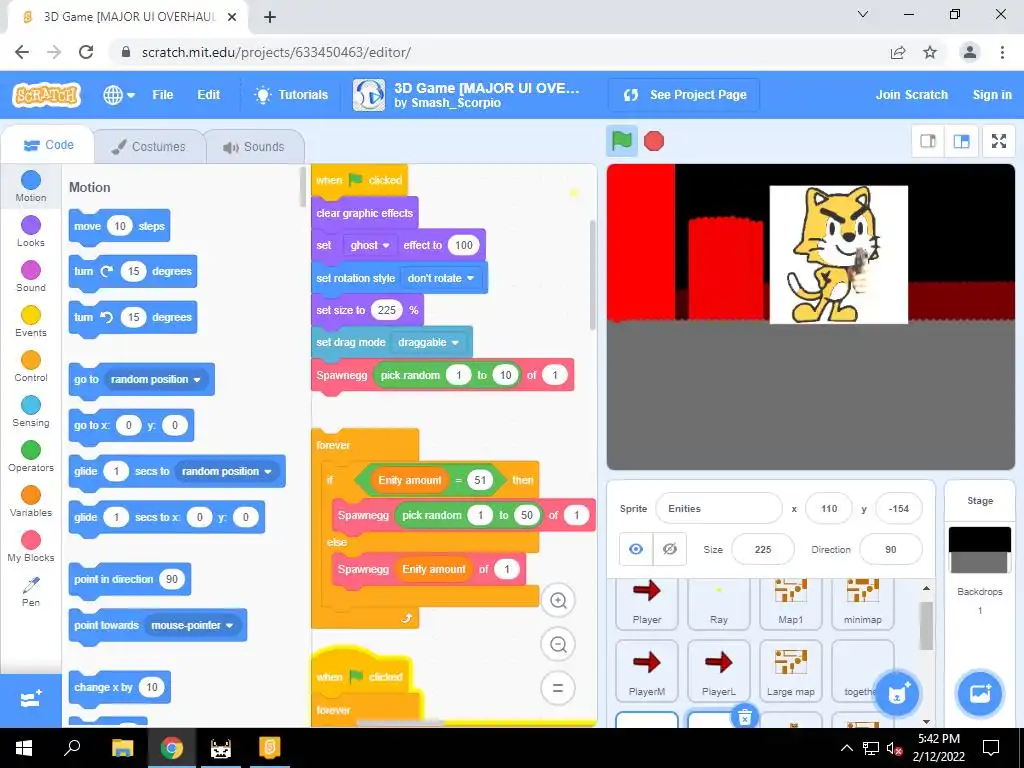Open the Choose a Sprite button
This screenshot has height=768, width=1024.
point(897,694)
